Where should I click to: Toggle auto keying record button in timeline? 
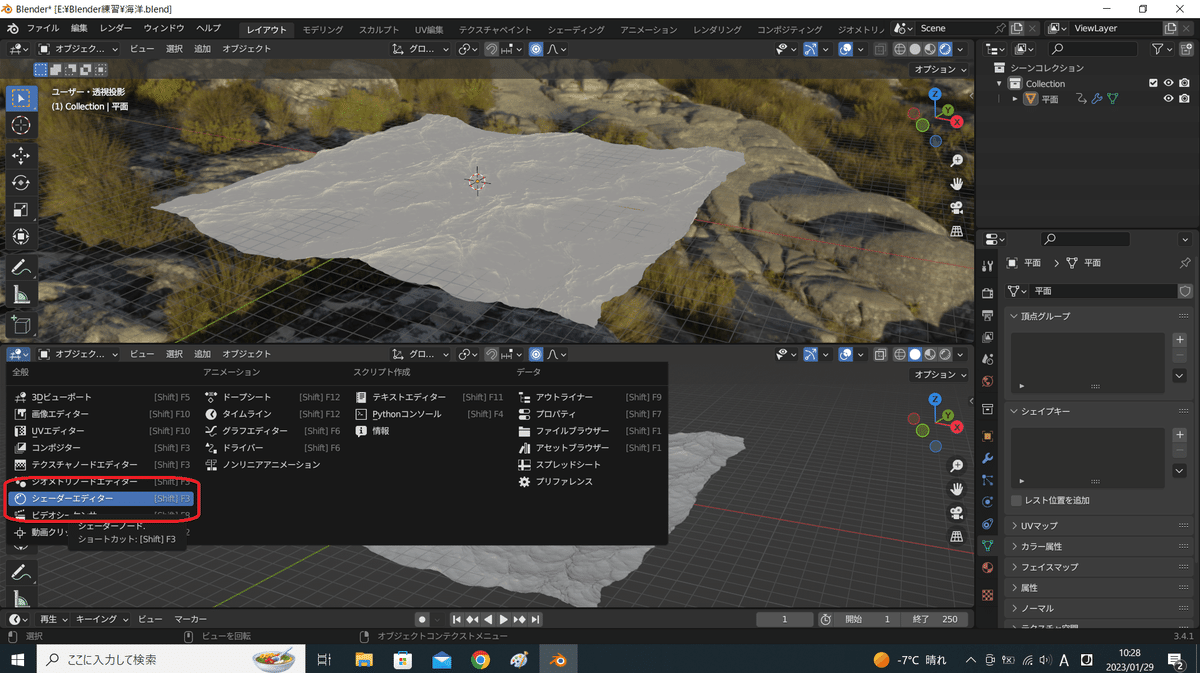click(422, 619)
